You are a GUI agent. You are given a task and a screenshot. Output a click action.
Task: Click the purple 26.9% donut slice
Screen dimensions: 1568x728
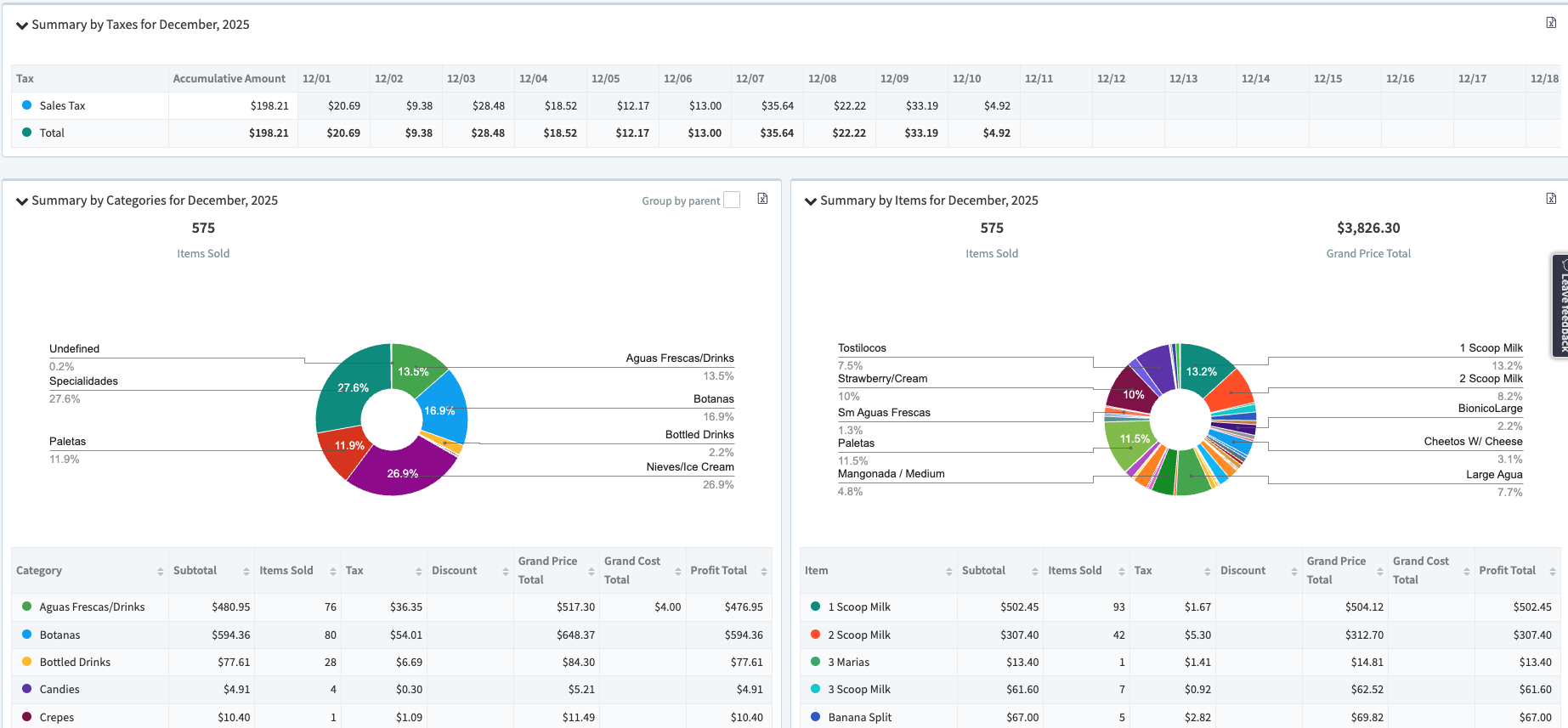[401, 472]
